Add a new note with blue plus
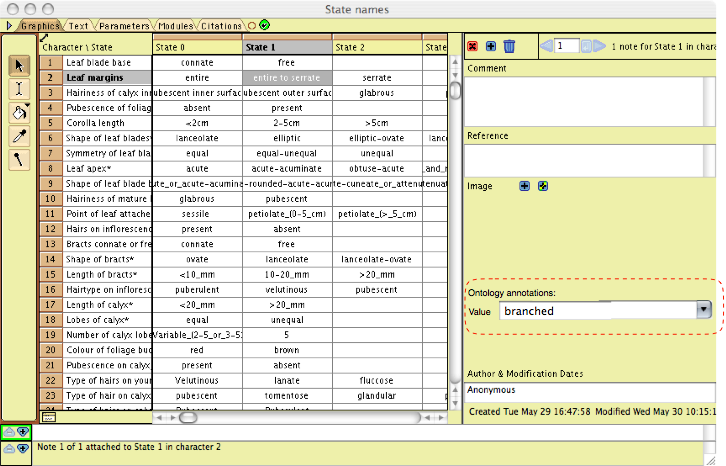The width and height of the screenshot is (726, 466). click(x=491, y=46)
